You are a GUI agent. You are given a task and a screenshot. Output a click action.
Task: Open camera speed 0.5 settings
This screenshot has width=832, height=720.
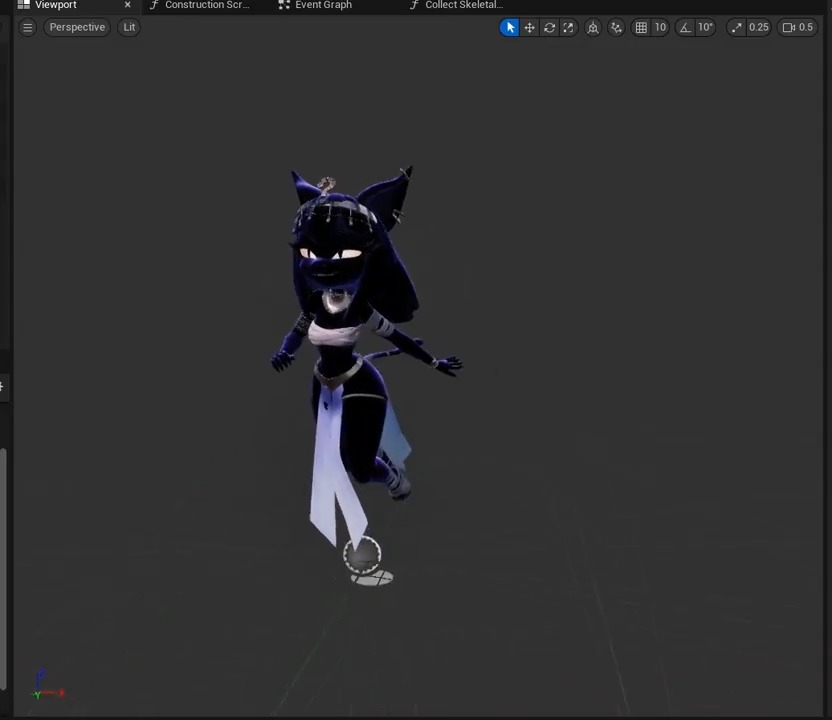point(798,28)
